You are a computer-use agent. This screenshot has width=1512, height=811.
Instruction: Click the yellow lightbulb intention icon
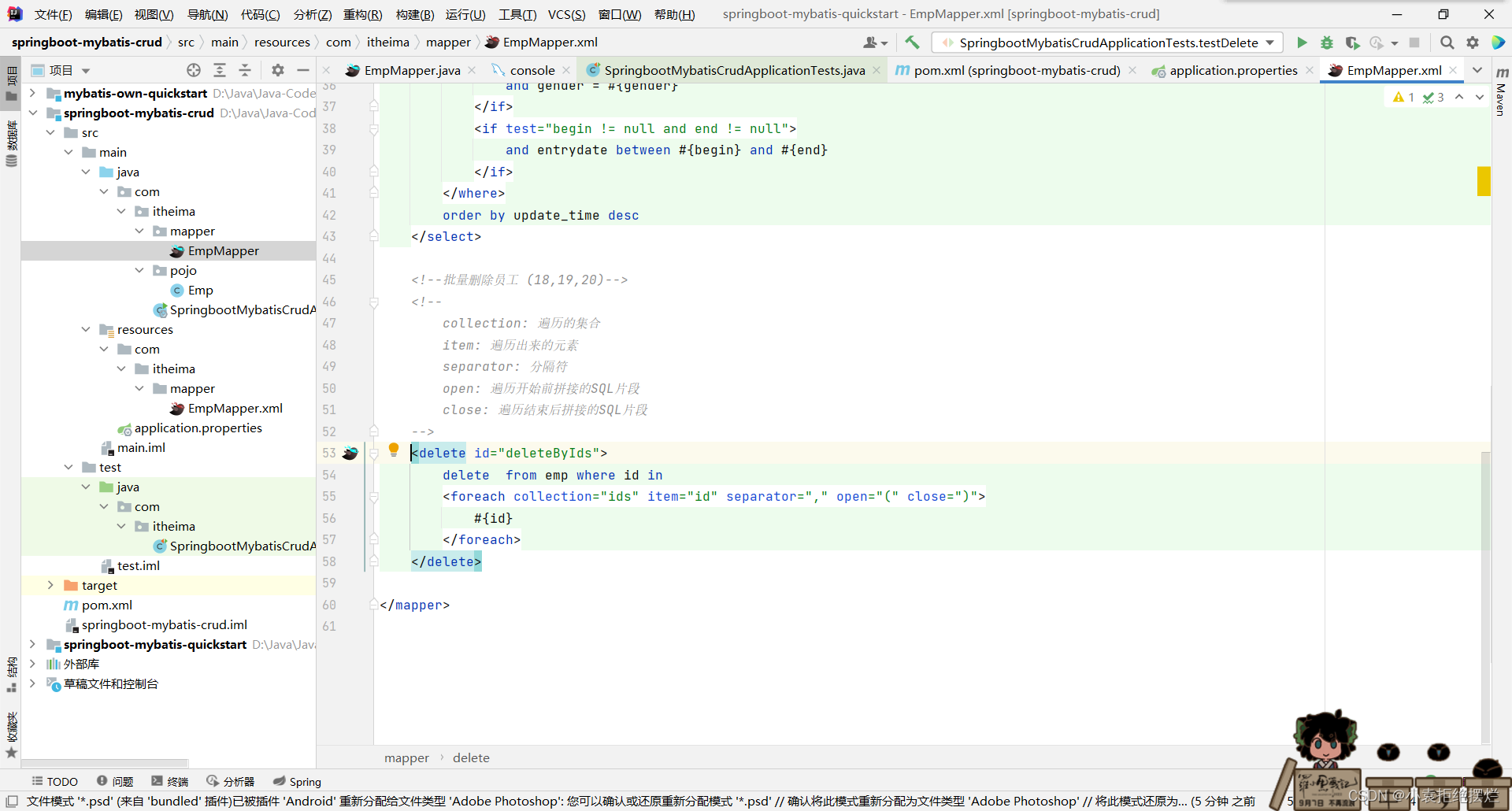pyautogui.click(x=394, y=450)
